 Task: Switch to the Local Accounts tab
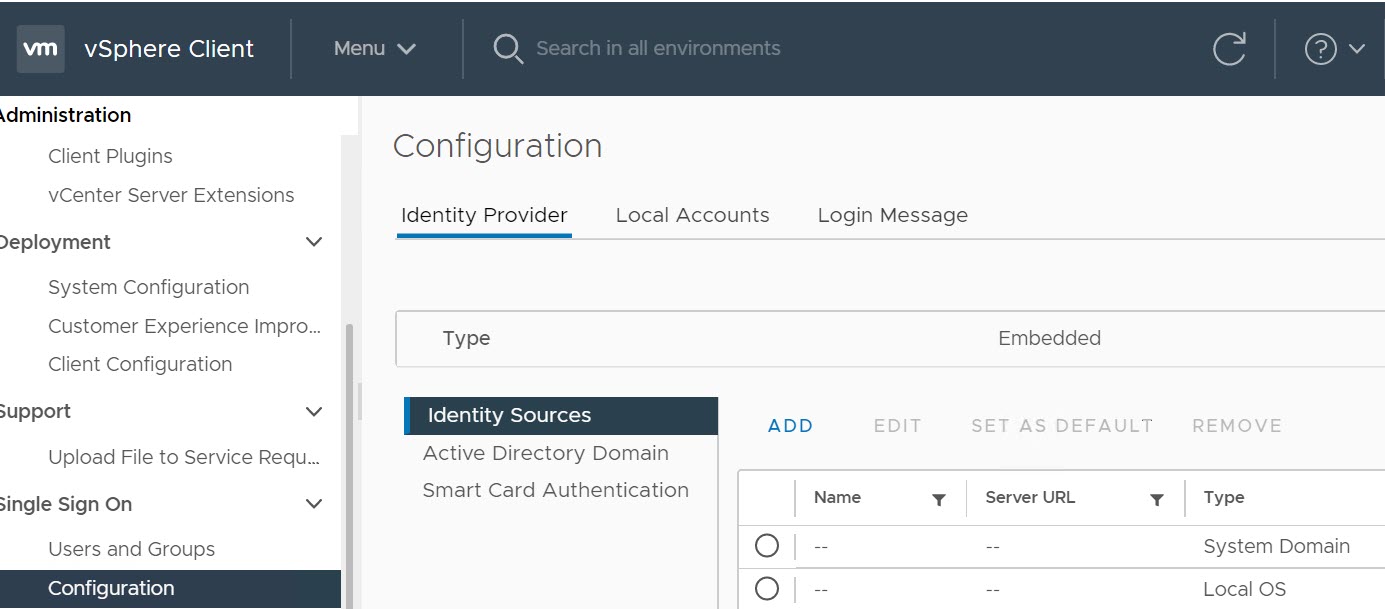[x=692, y=215]
